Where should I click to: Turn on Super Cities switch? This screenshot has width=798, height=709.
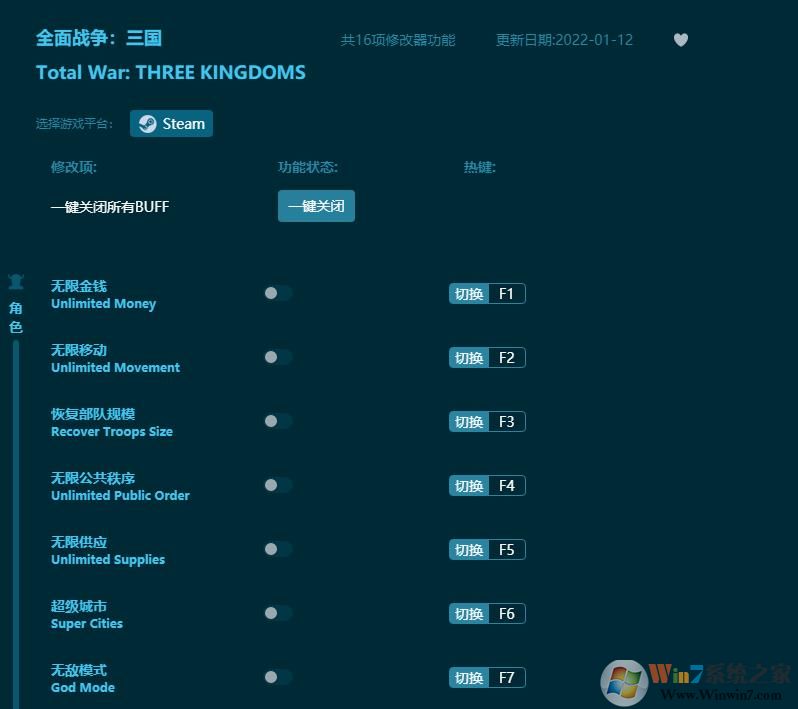pos(278,613)
